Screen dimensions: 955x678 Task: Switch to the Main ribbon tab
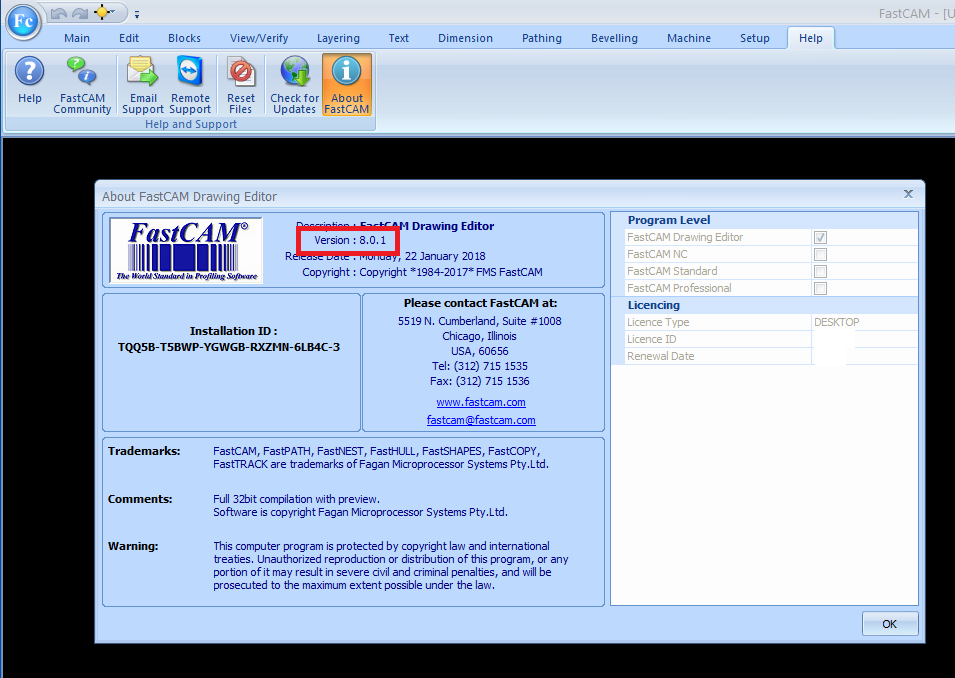pyautogui.click(x=77, y=38)
